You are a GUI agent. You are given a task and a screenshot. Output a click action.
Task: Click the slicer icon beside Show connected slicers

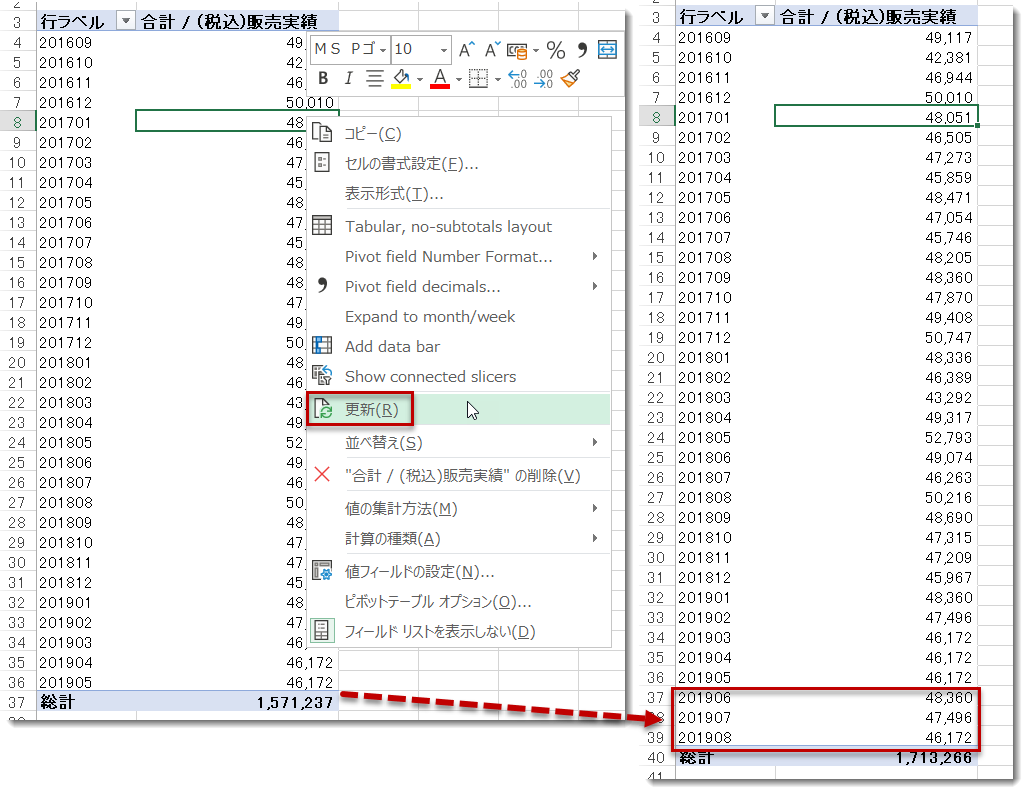click(322, 376)
